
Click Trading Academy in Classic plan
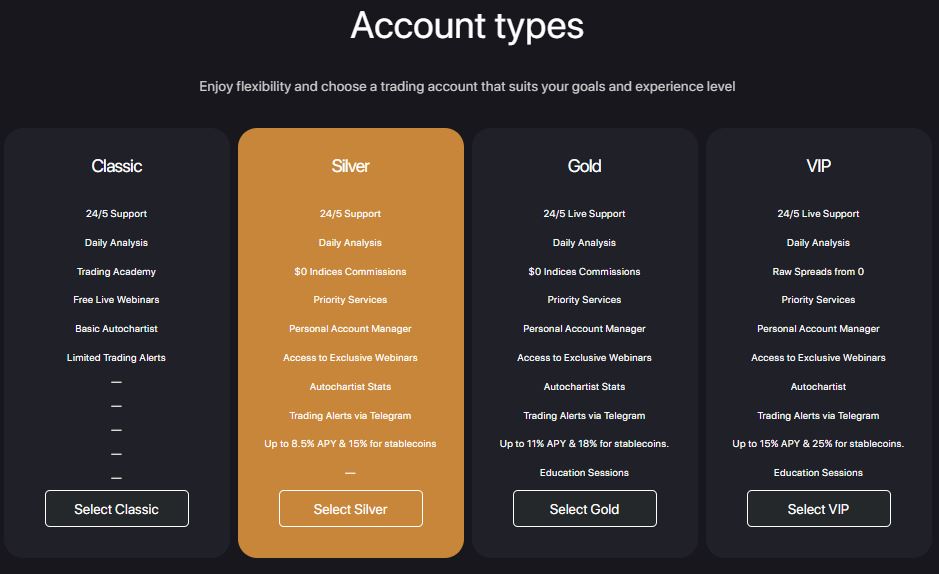(x=116, y=272)
